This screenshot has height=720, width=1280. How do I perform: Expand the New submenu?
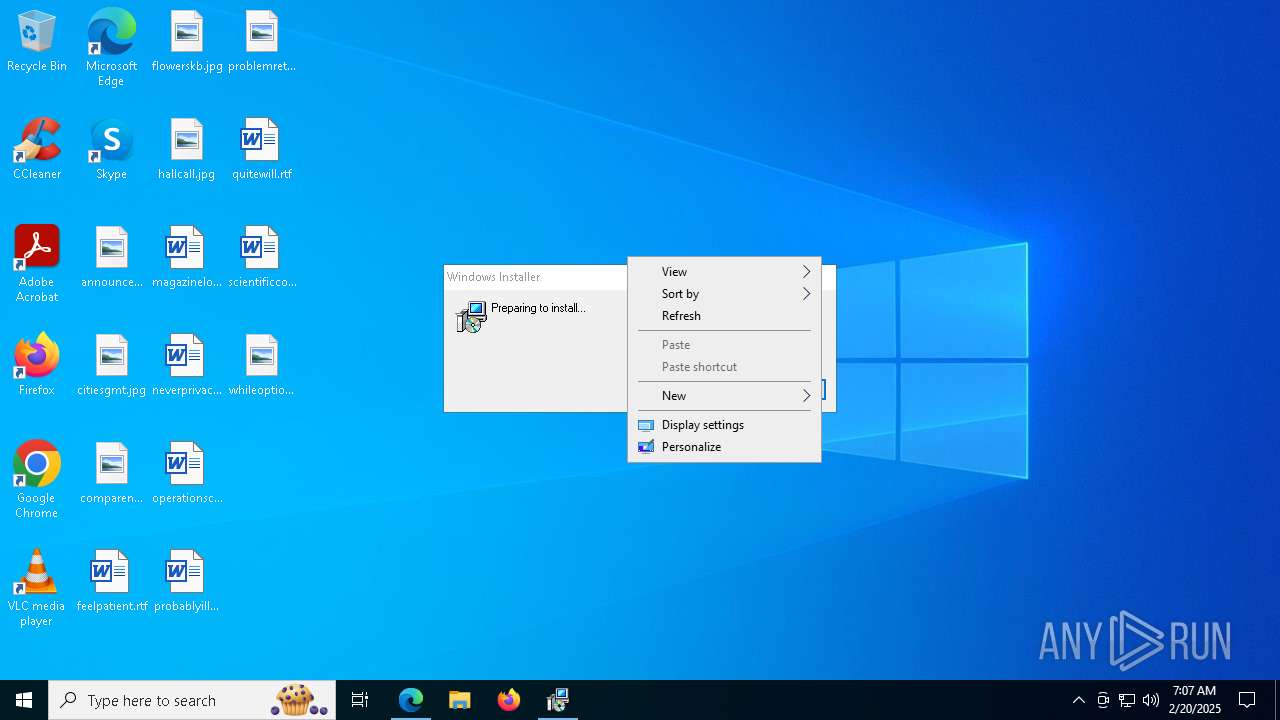click(724, 396)
